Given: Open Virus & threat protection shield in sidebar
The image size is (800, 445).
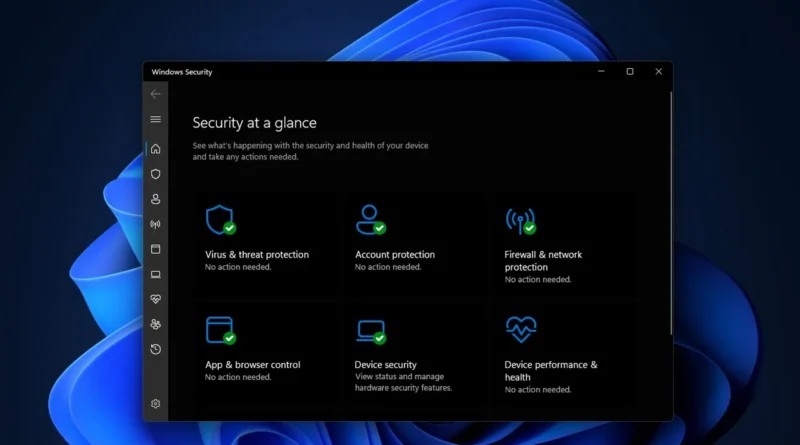Looking at the screenshot, I should point(156,174).
